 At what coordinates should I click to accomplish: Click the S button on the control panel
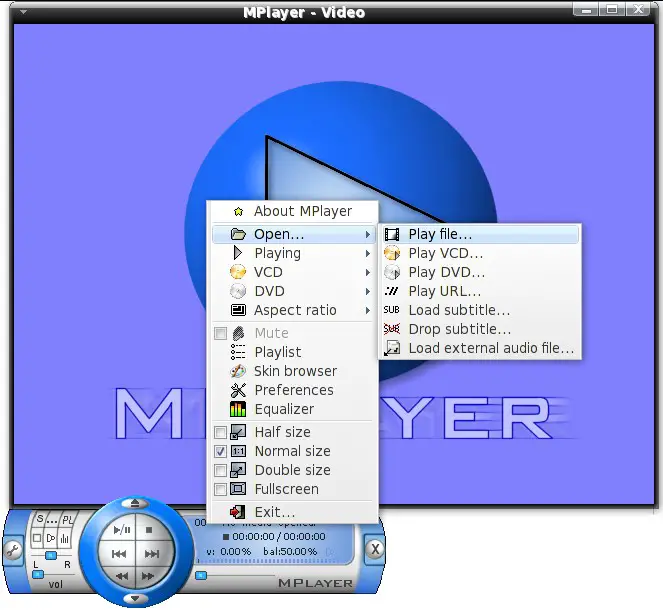tap(40, 518)
